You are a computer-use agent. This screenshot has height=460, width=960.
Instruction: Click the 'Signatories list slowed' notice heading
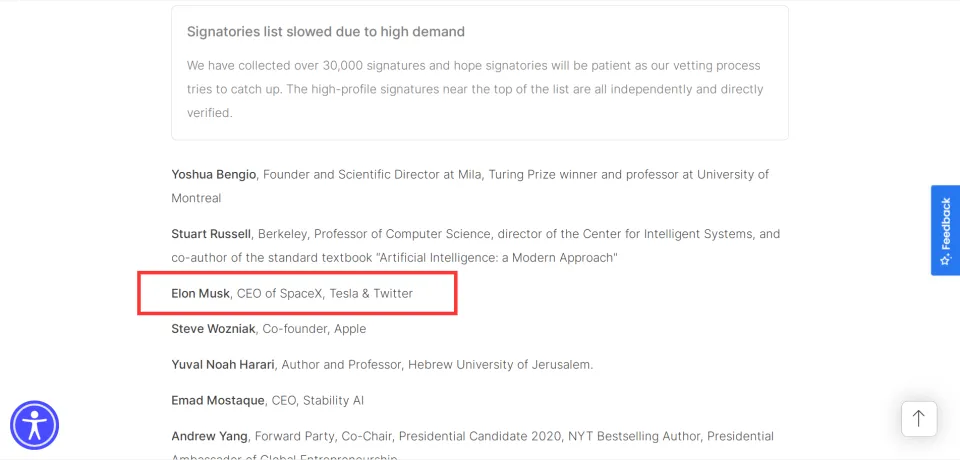[x=326, y=32]
